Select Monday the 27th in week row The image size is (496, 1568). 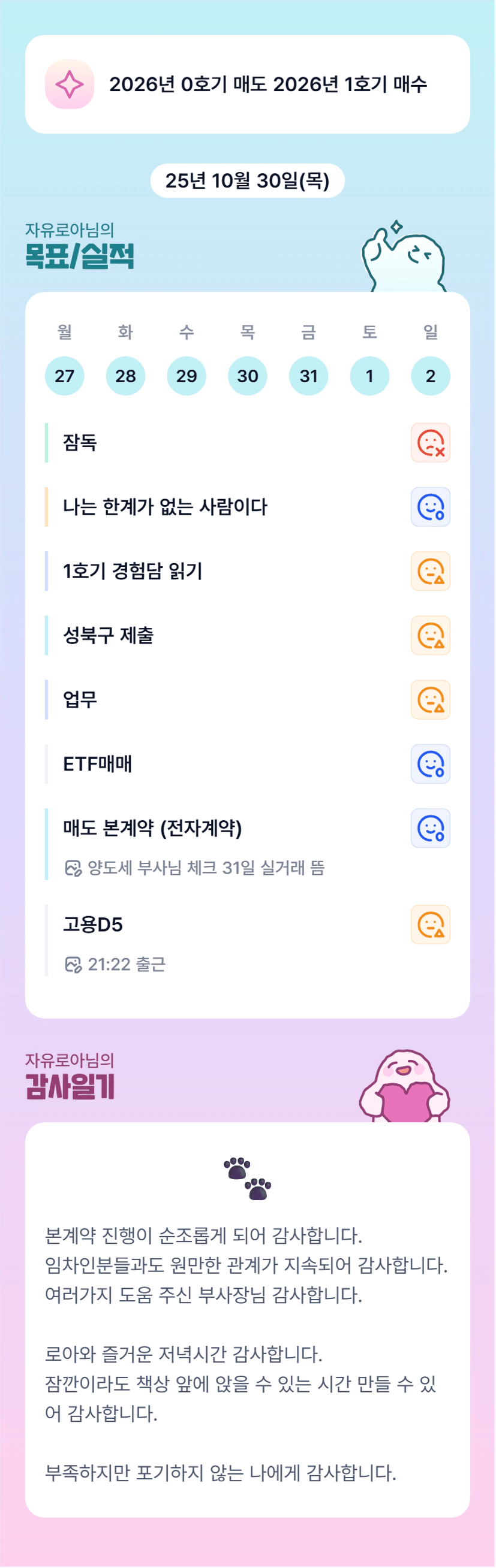(65, 376)
